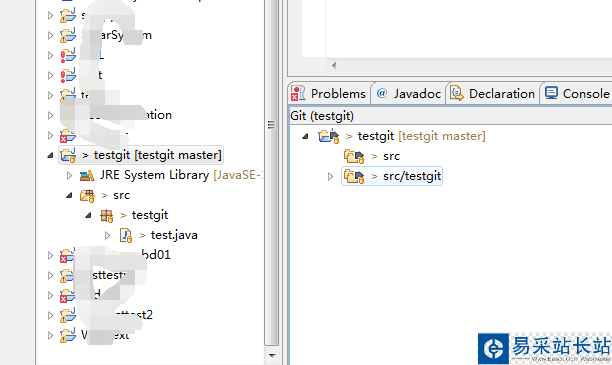612x365 pixels.
Task: Collapse the testgit package node
Action: [x=88, y=215]
